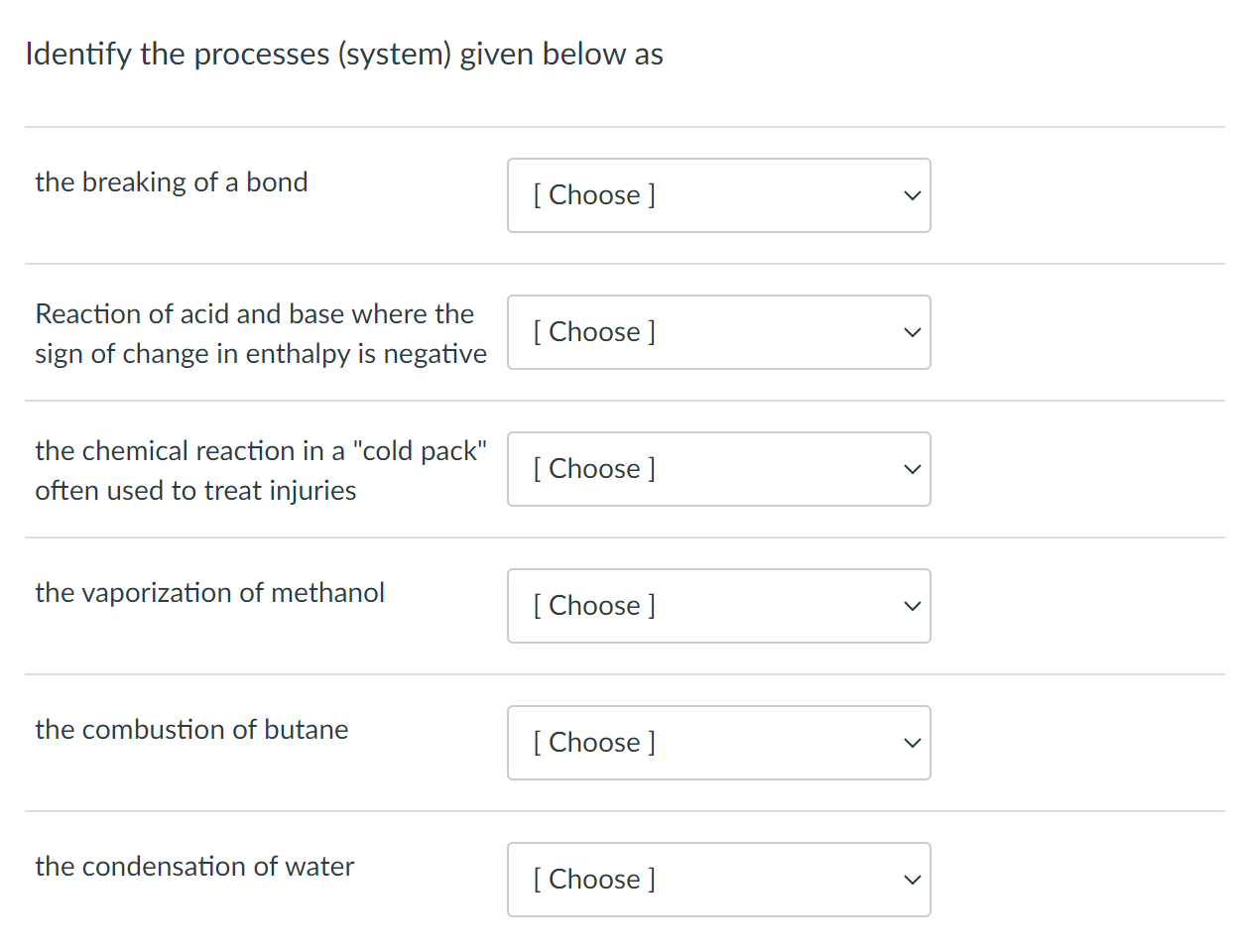
Task: Open the vaporization of methanol dropdown
Action: point(718,606)
